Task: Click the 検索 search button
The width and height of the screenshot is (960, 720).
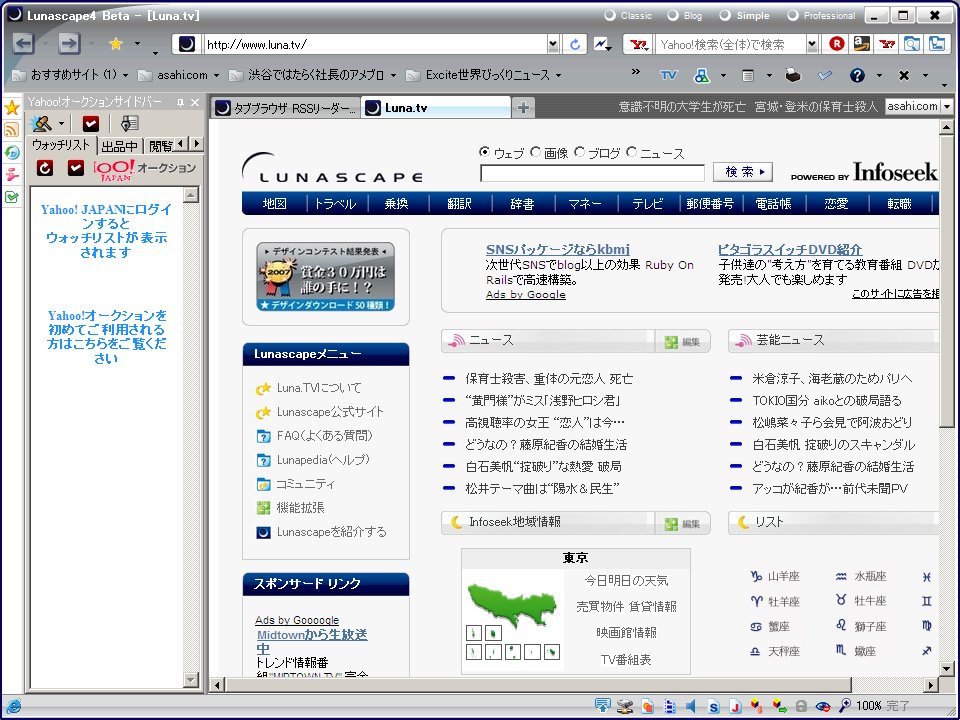Action: pos(743,172)
